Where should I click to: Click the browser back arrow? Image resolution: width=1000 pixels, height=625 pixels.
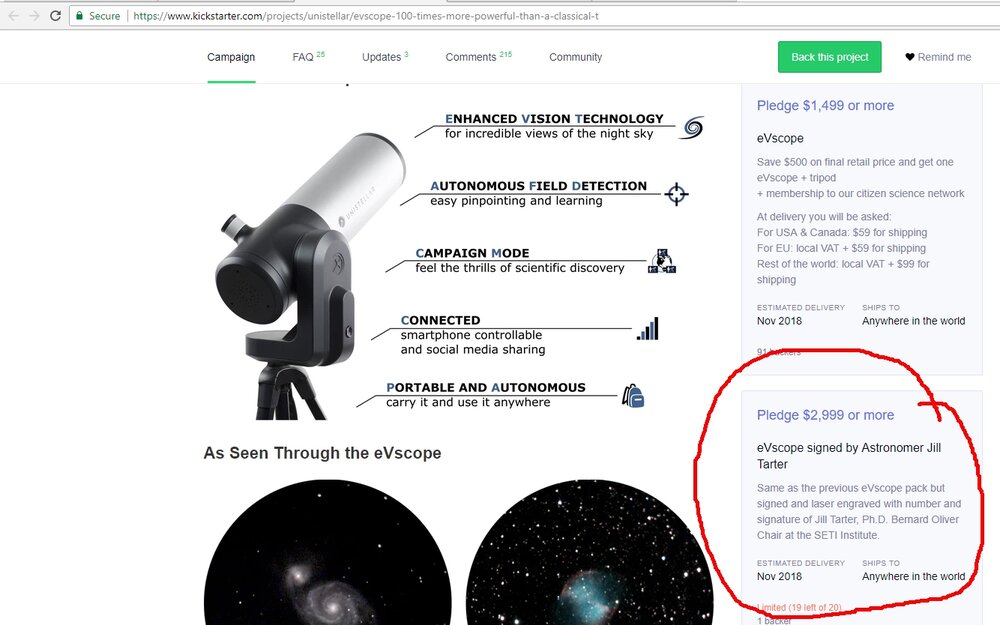click(12, 16)
